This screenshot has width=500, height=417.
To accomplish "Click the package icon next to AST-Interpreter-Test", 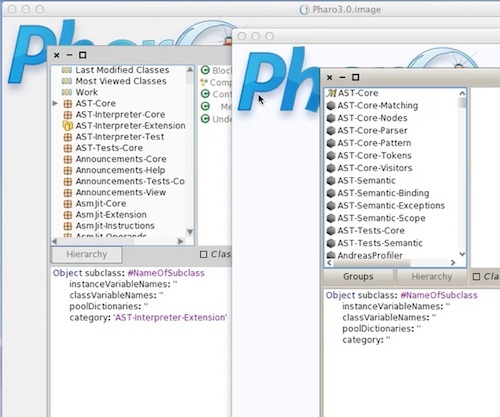I will point(68,137).
